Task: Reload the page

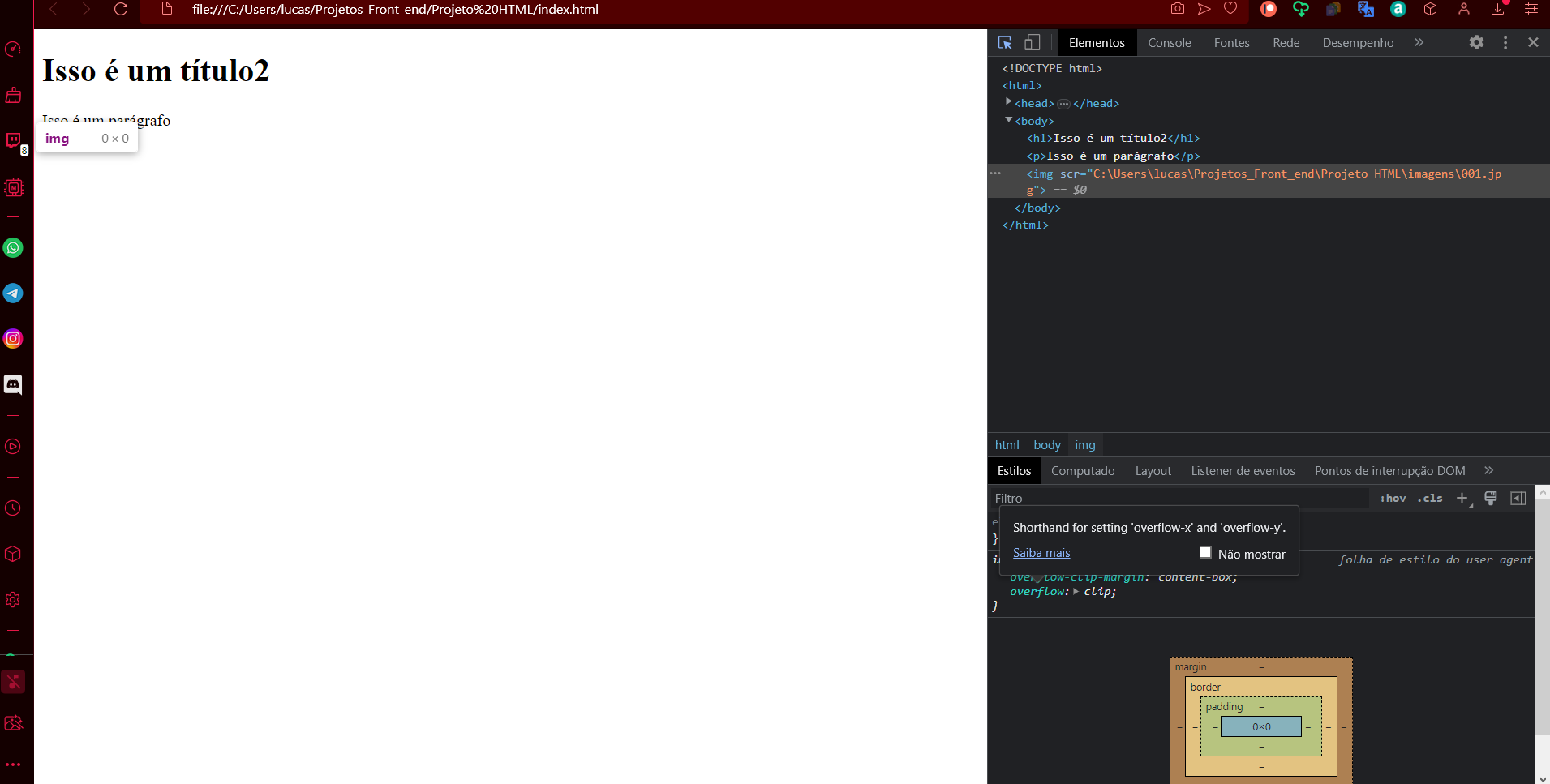Action: tap(121, 10)
